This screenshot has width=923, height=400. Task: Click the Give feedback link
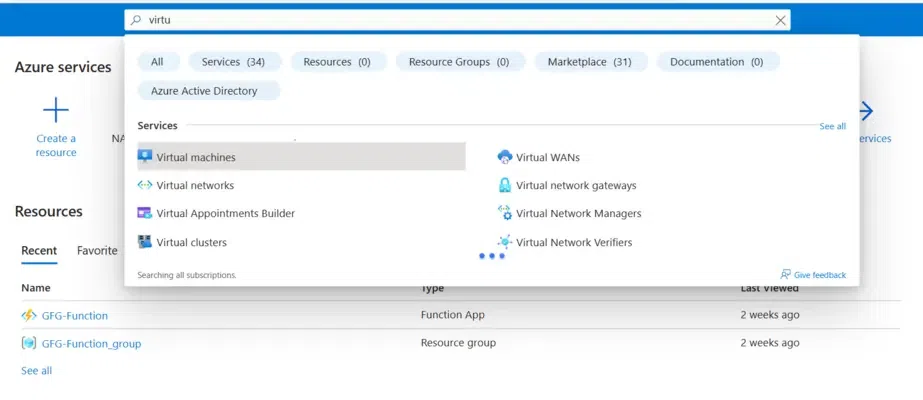(x=819, y=275)
